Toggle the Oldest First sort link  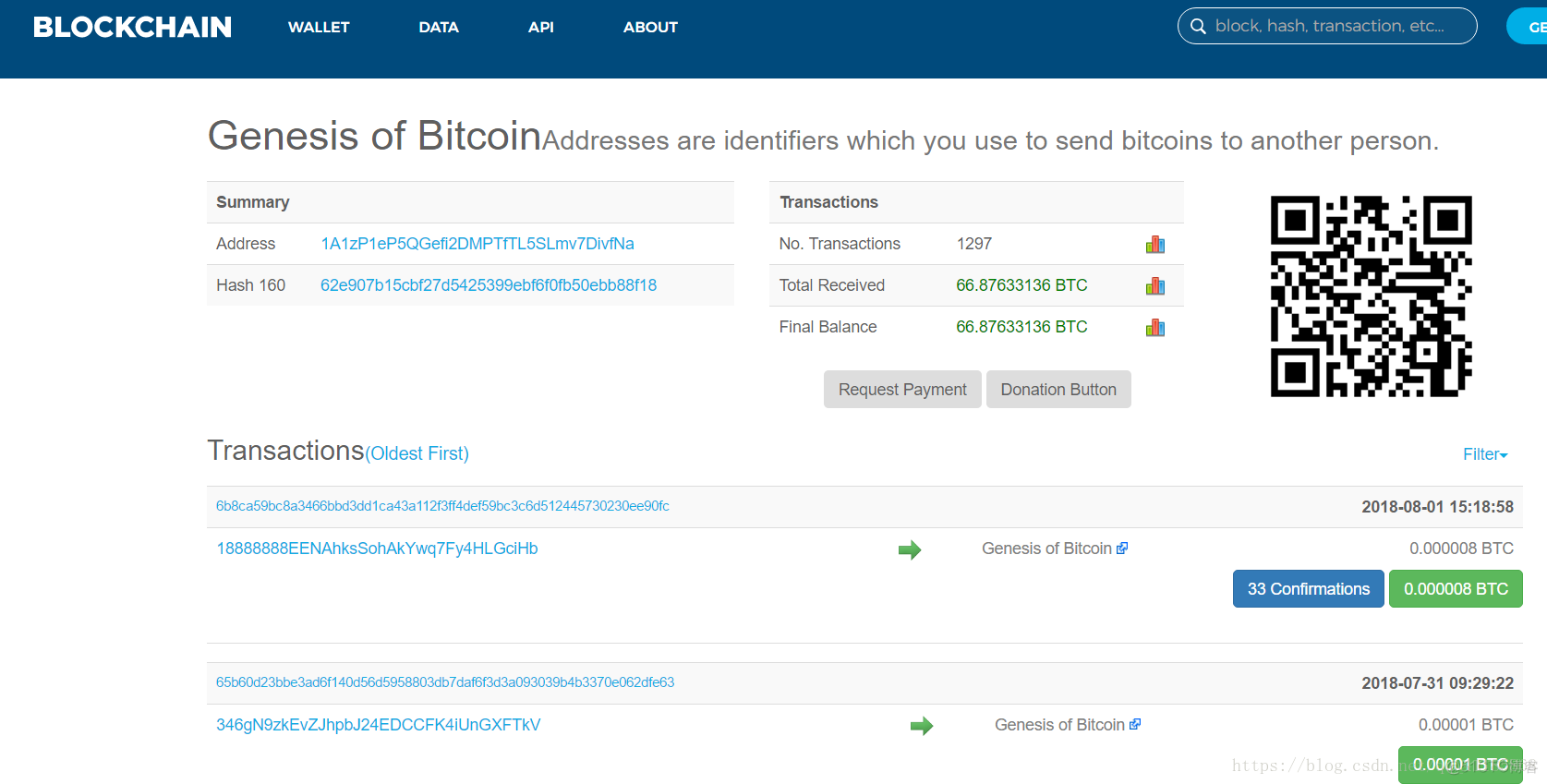click(417, 453)
